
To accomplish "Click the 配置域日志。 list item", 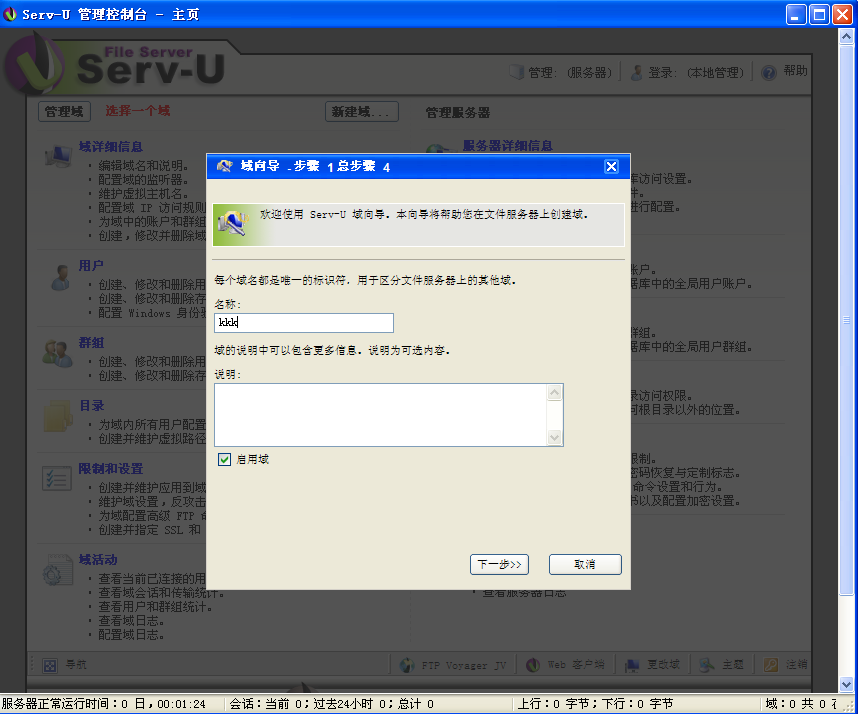I will coord(131,635).
